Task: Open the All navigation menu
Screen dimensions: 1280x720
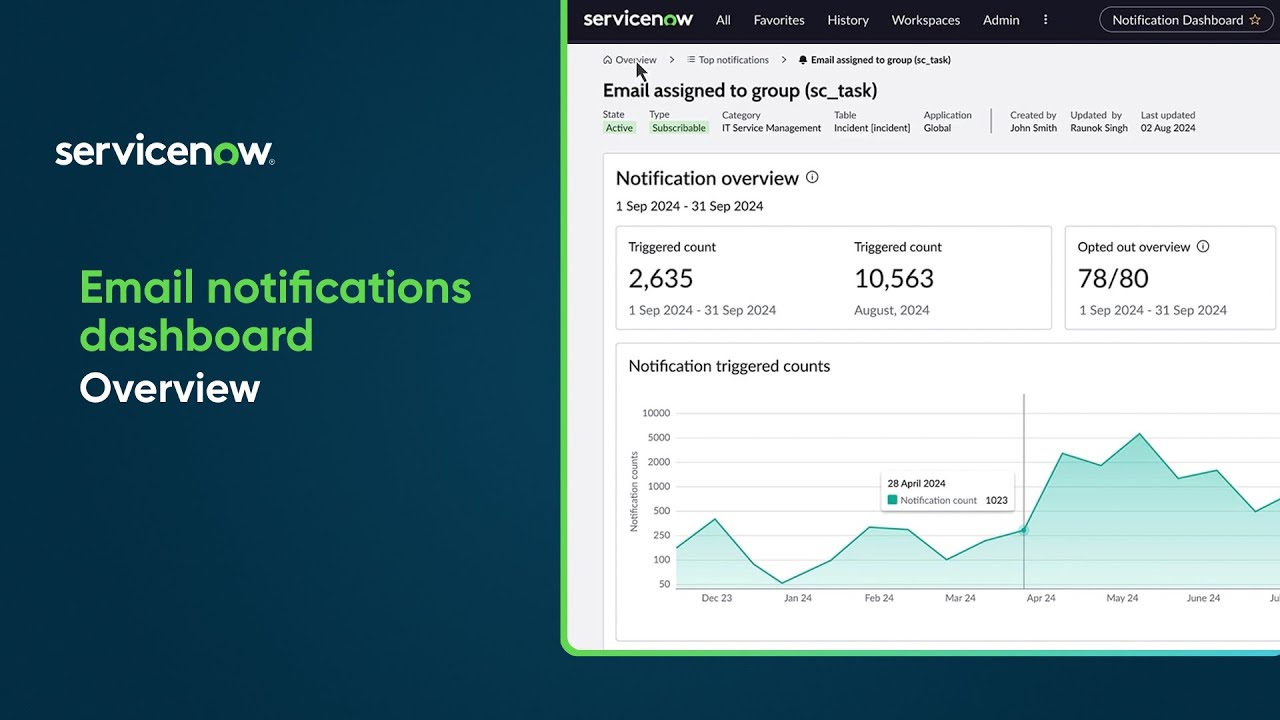Action: click(723, 19)
